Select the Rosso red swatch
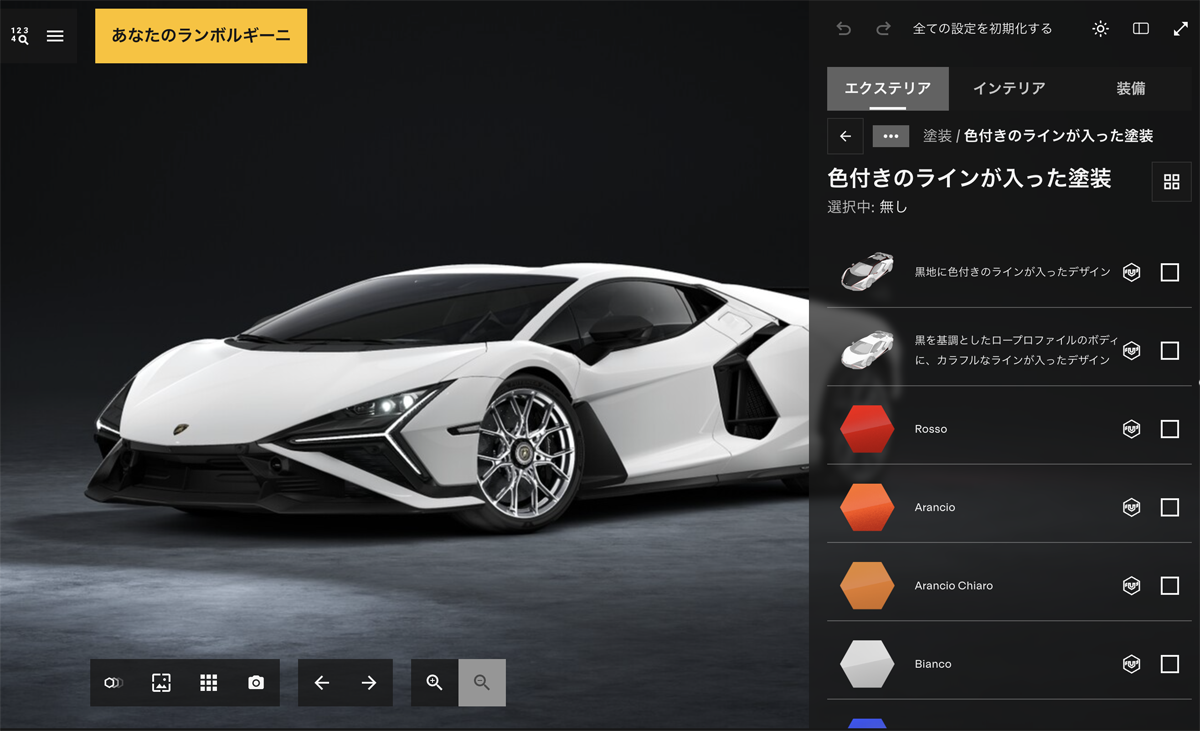The width and height of the screenshot is (1200, 731). [867, 429]
